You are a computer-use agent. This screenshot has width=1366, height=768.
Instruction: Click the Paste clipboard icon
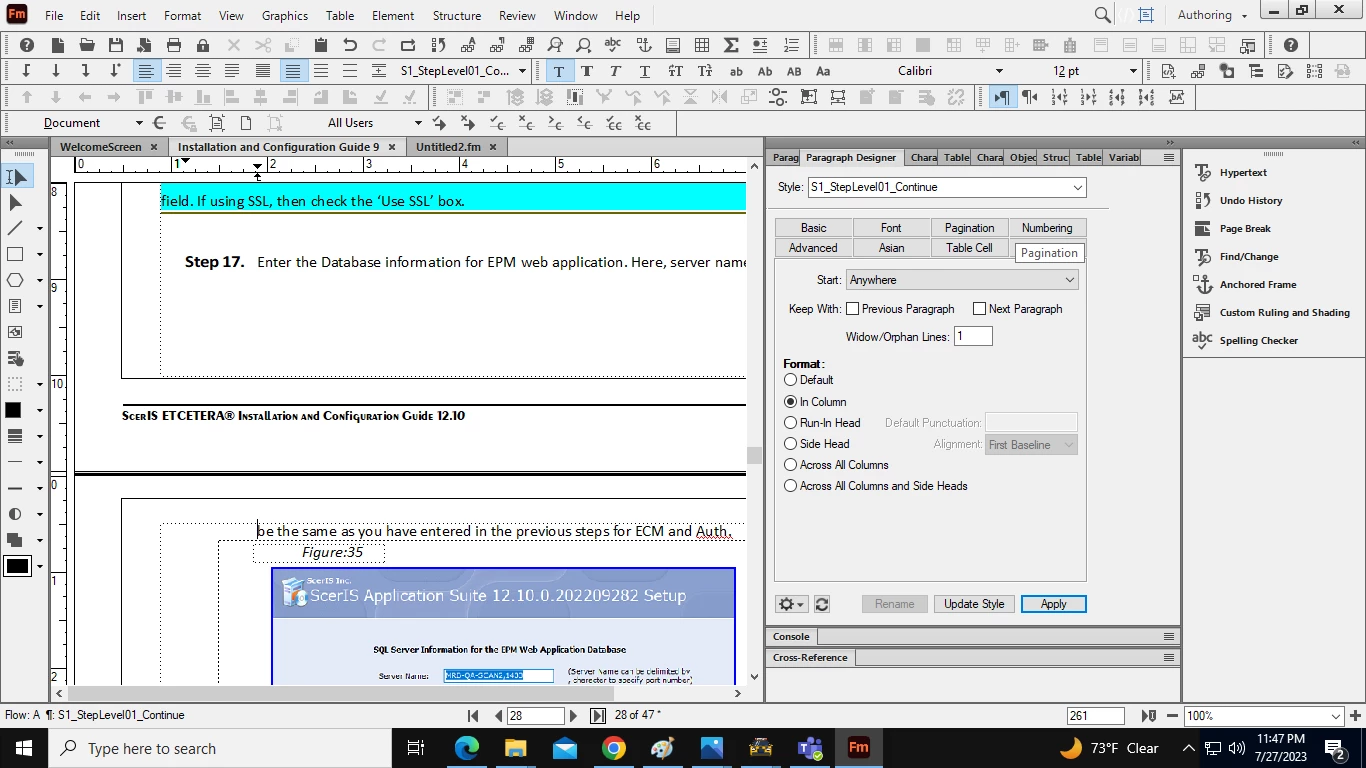[x=321, y=45]
